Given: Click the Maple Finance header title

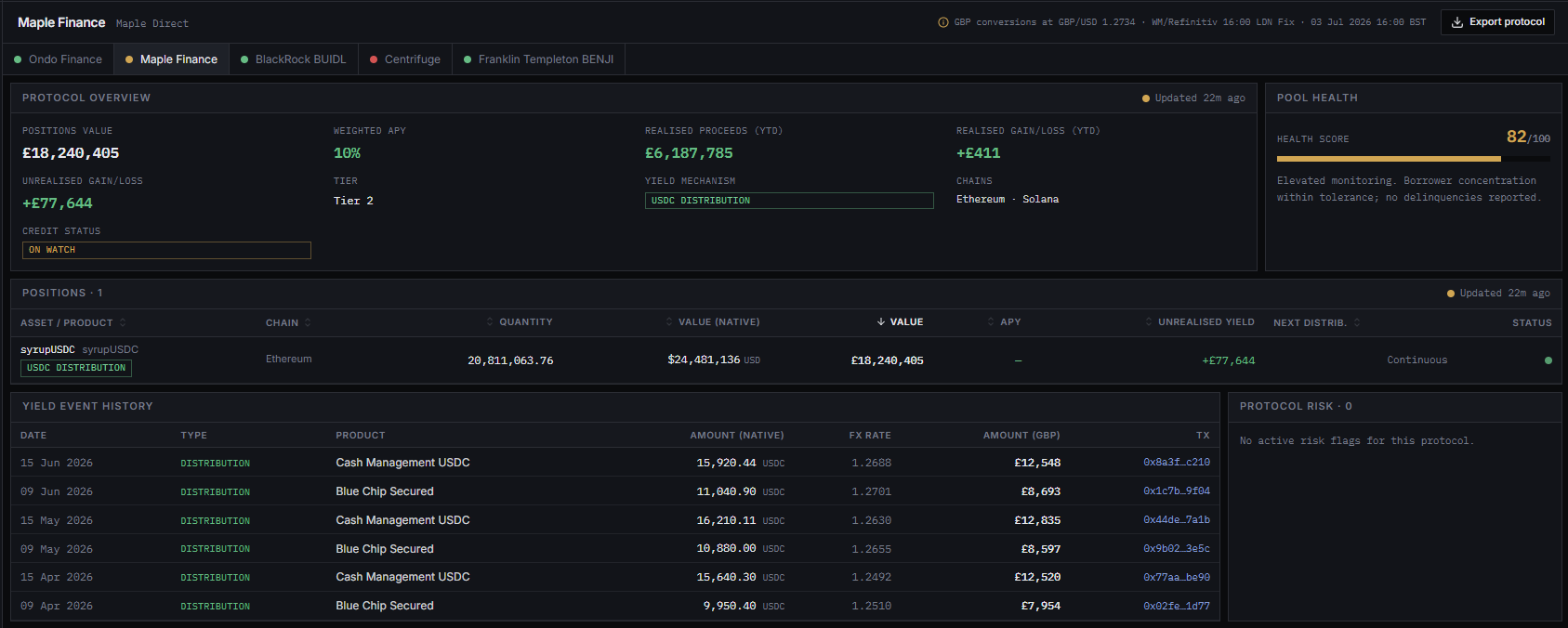Looking at the screenshot, I should pos(61,22).
